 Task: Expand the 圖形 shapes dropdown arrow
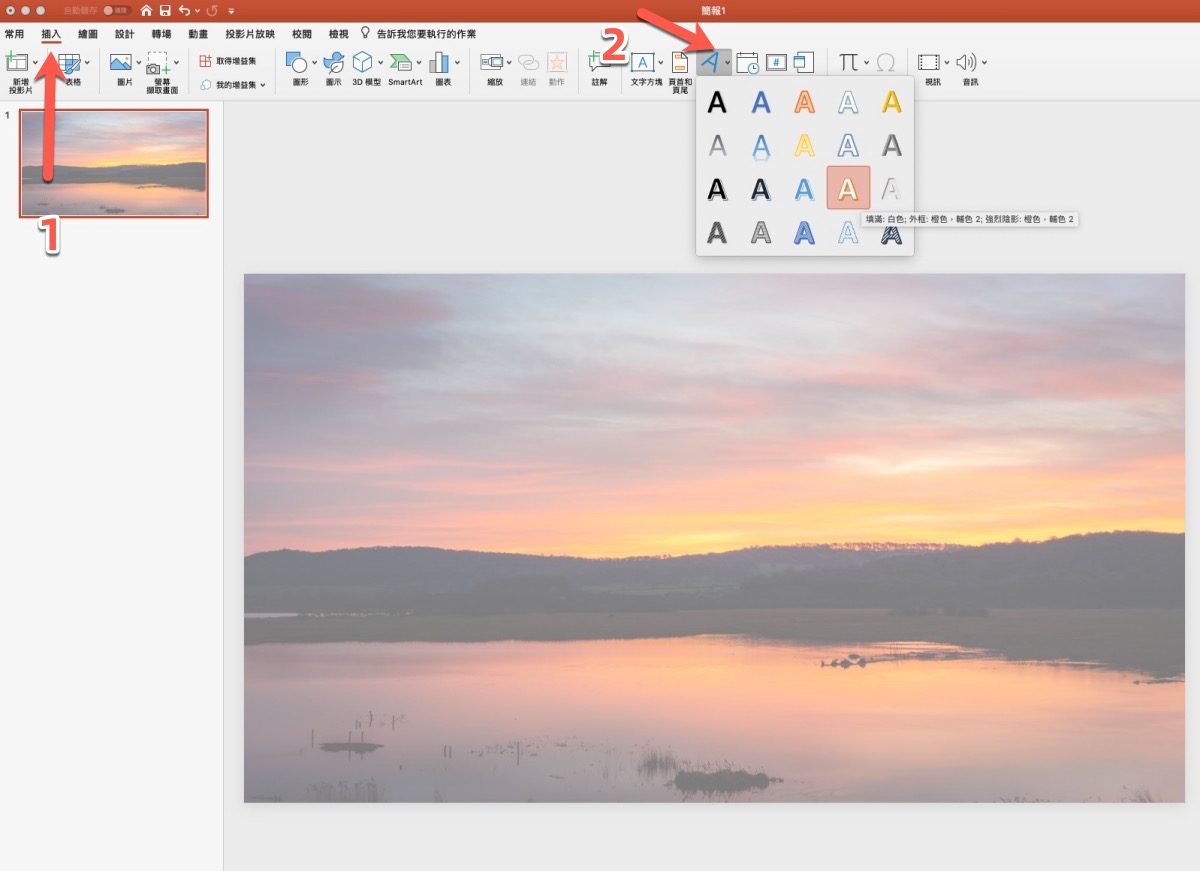(316, 63)
